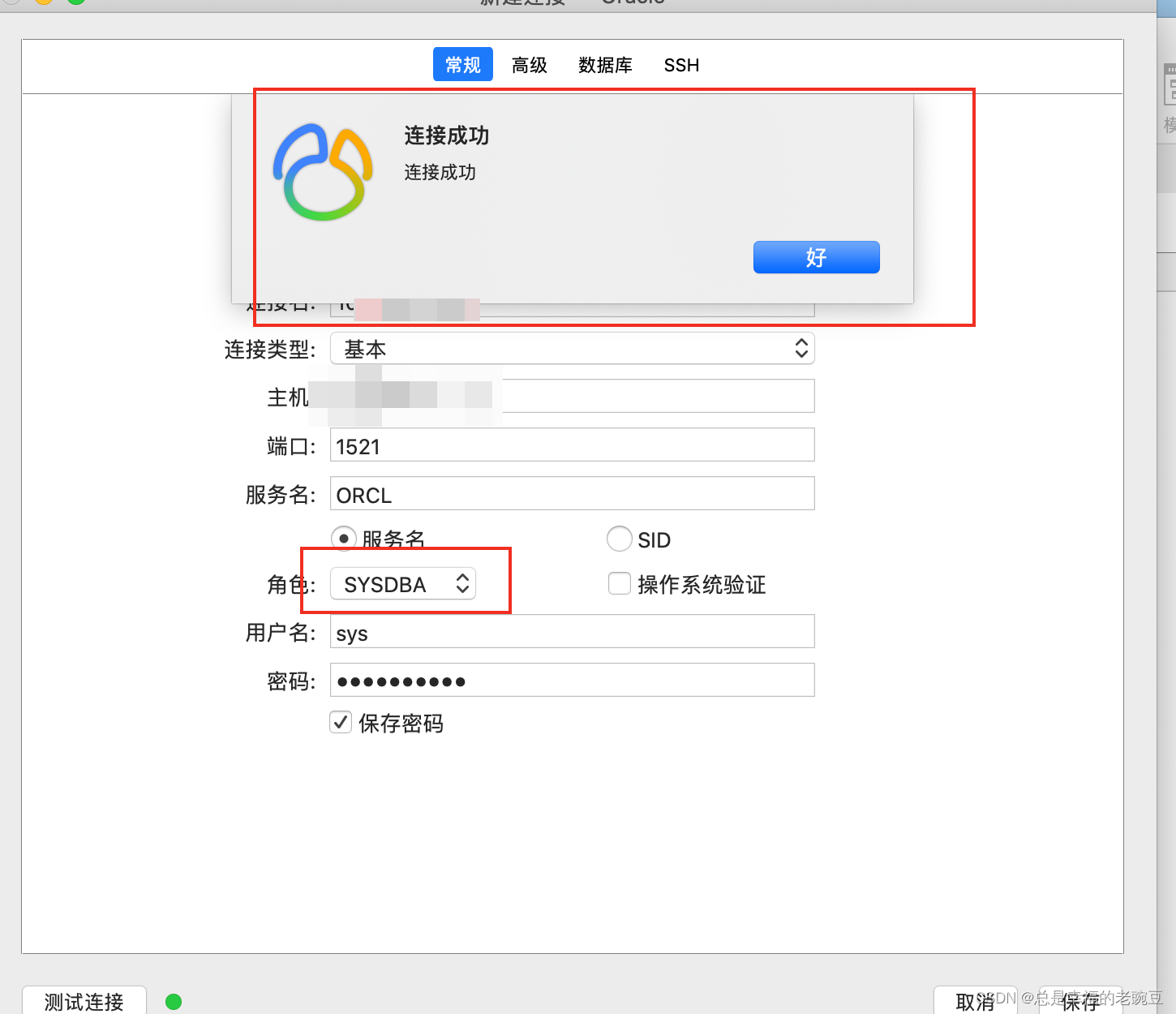Click the green connection status indicator dot
This screenshot has height=1014, width=1176.
coord(173,1001)
